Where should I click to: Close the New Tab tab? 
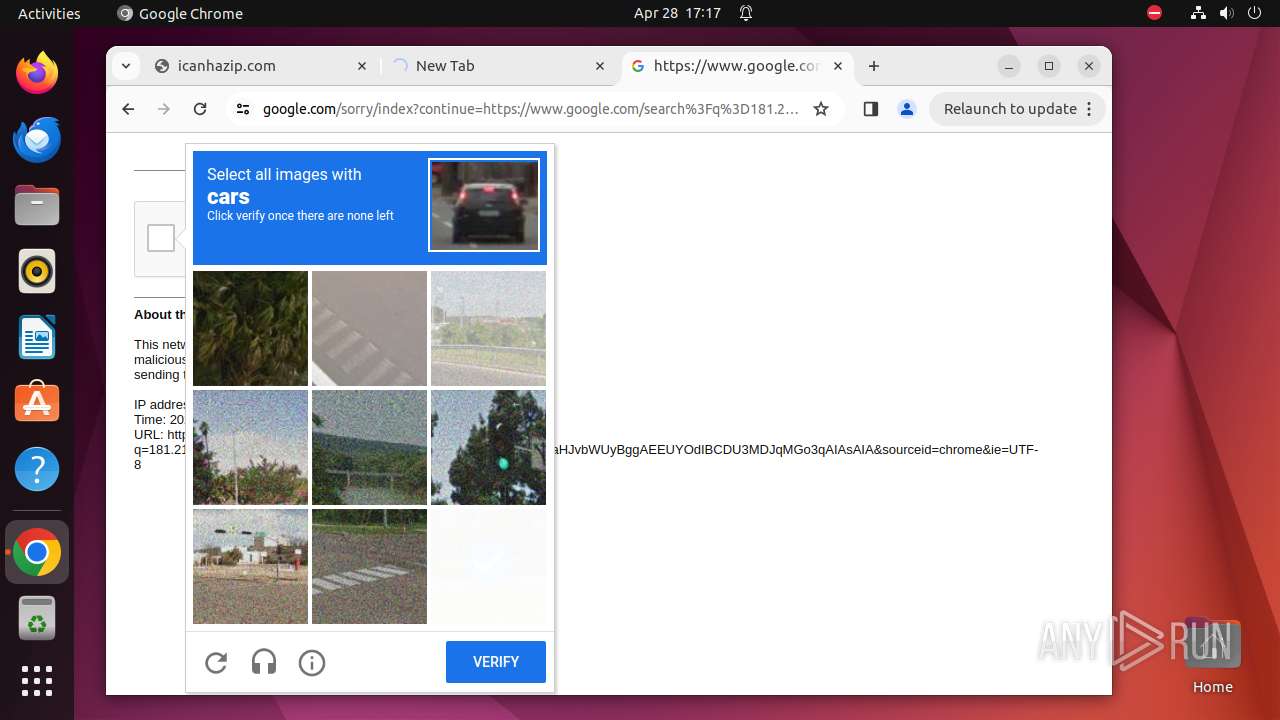(x=600, y=66)
